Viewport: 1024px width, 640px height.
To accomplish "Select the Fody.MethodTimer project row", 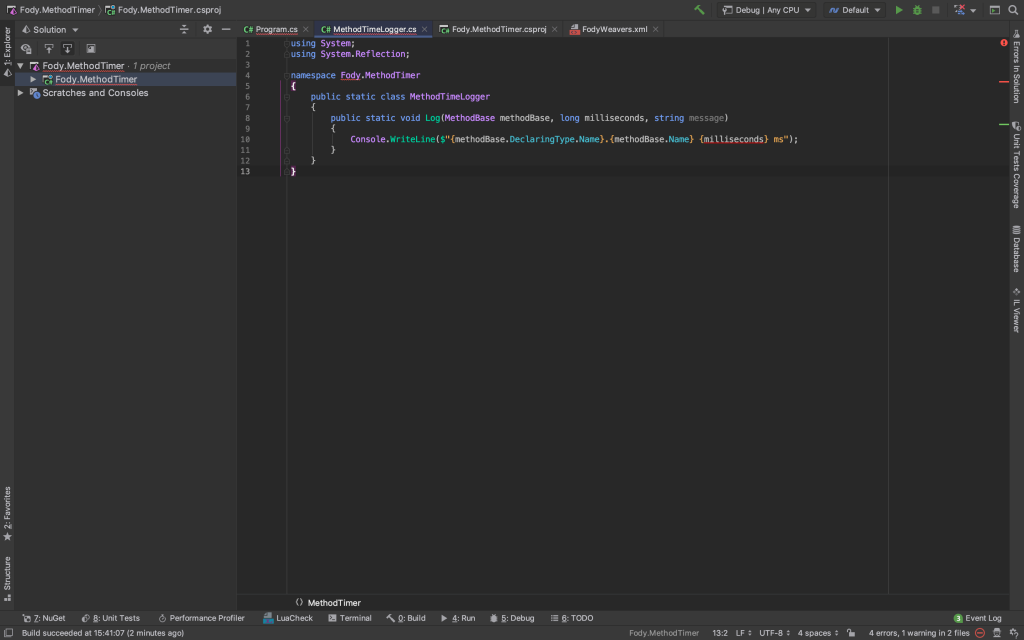I will (x=125, y=80).
